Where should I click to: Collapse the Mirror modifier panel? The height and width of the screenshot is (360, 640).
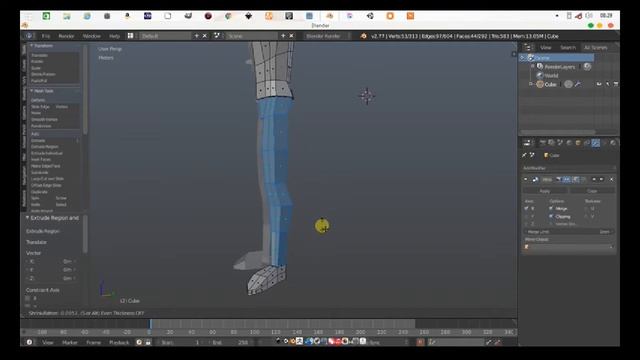tap(526, 179)
